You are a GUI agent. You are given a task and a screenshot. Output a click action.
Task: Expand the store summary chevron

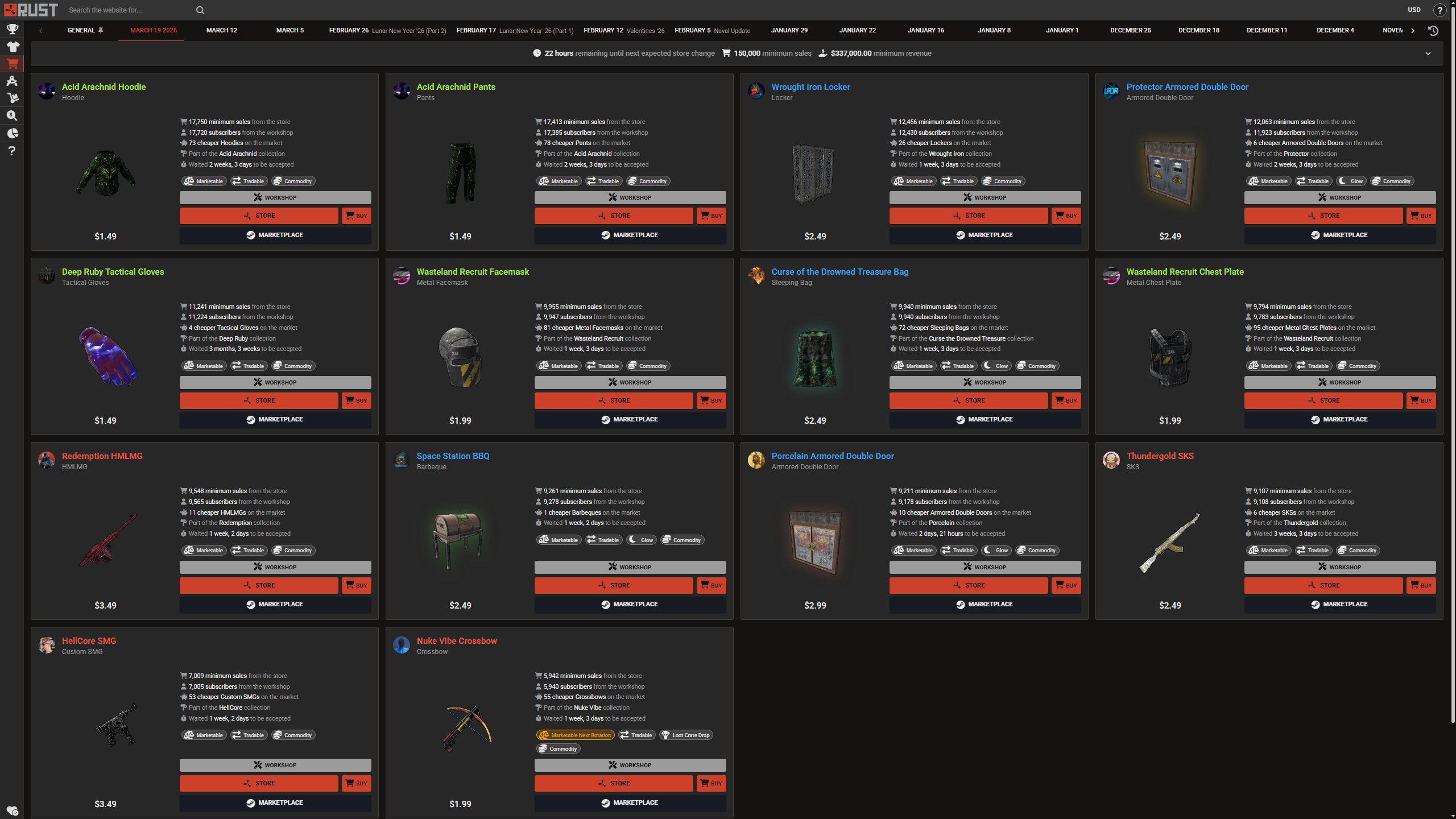pyautogui.click(x=1428, y=53)
